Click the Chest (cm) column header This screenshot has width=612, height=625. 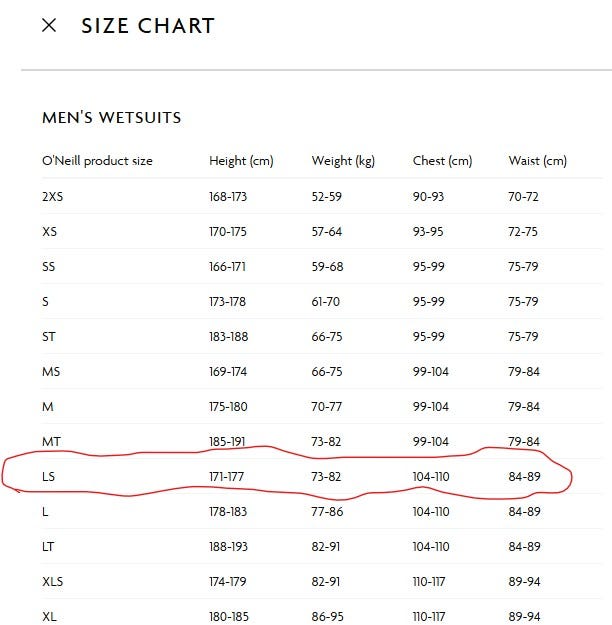tap(442, 161)
